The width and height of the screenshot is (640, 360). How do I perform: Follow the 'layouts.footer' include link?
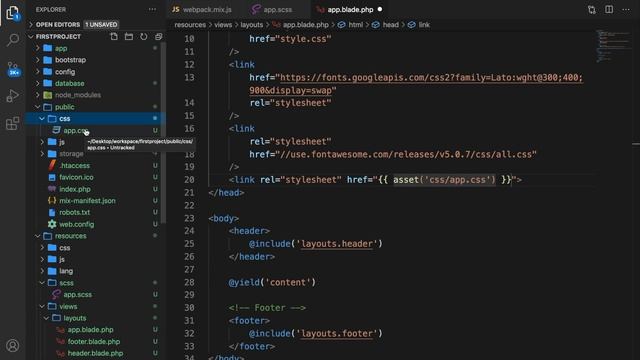point(337,333)
